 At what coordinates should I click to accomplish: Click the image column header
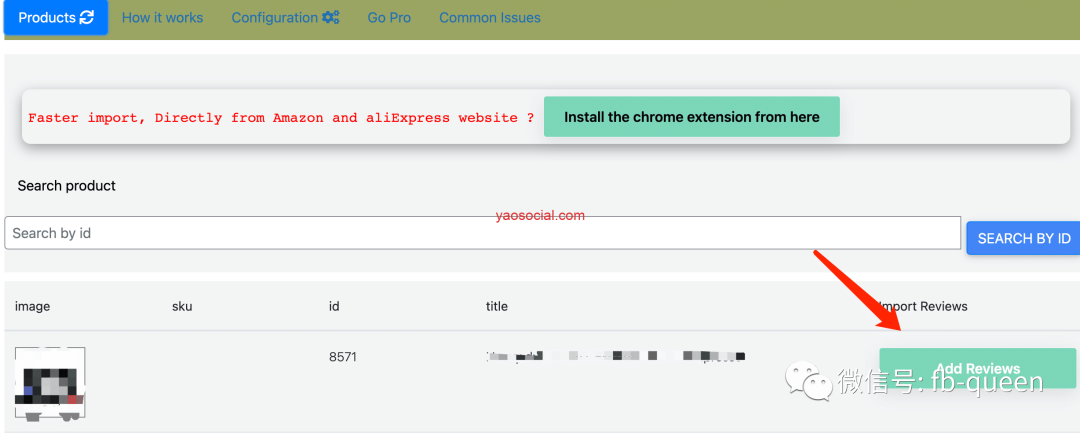tap(32, 306)
